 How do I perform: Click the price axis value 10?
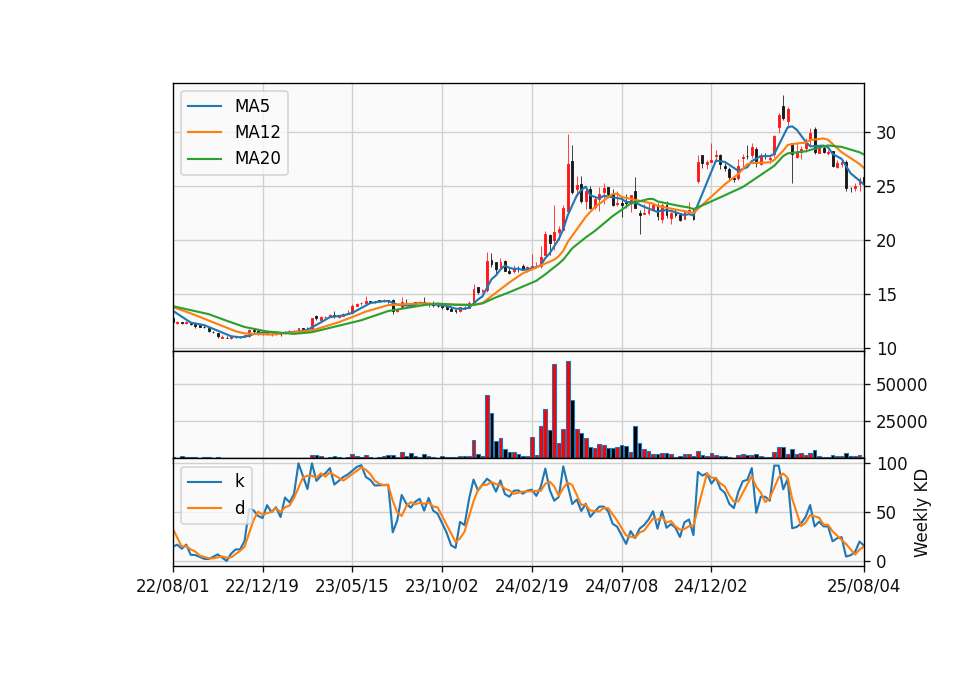[x=886, y=349]
